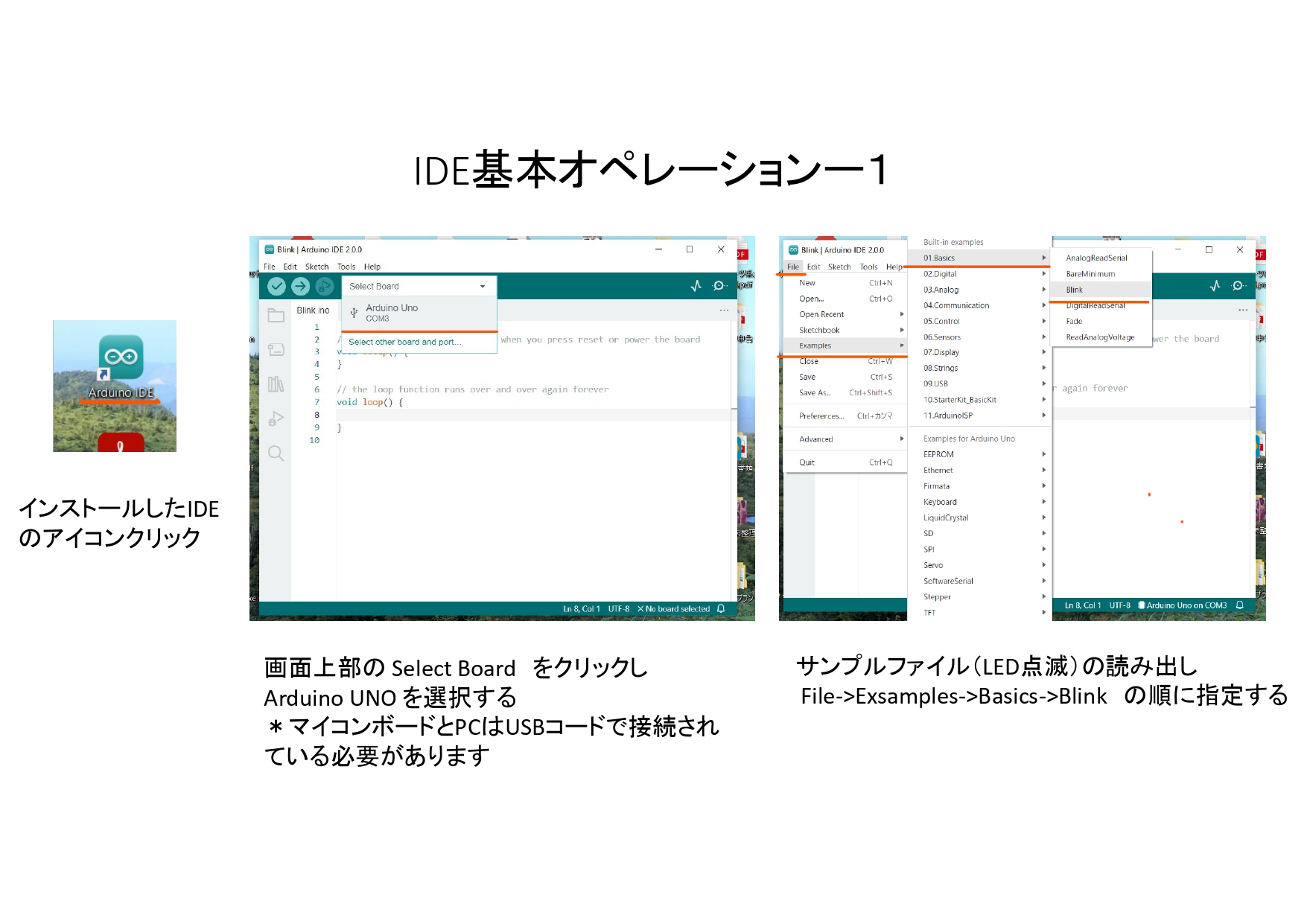
Task: Select the ReadAnalogVoltage example
Action: (x=1102, y=337)
